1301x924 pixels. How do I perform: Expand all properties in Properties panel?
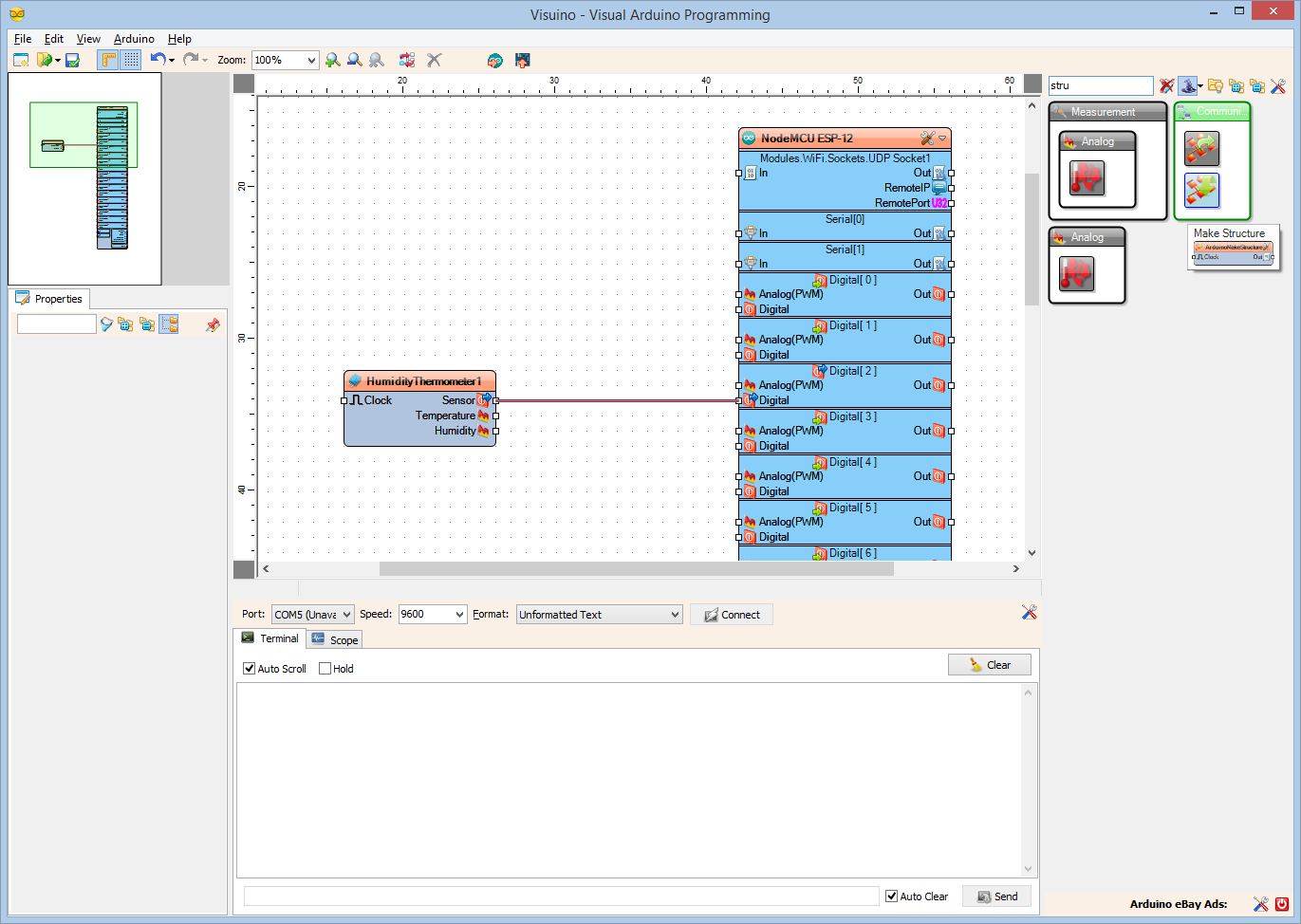tap(125, 324)
